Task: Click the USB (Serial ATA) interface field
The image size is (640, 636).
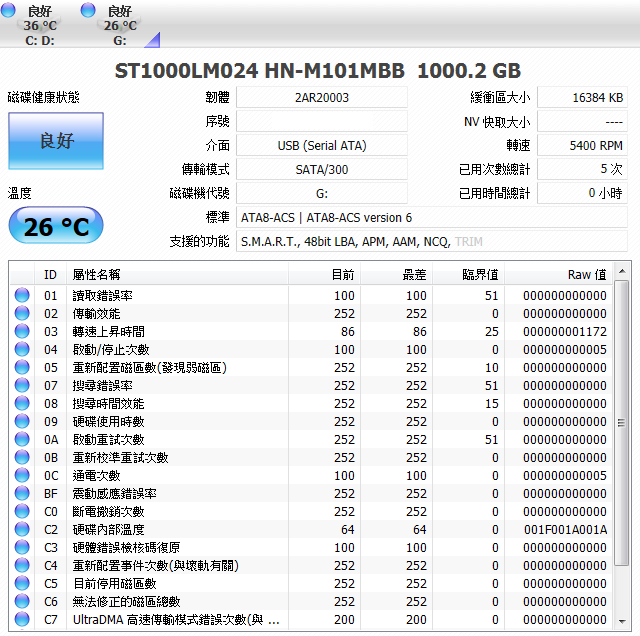Action: point(322,145)
